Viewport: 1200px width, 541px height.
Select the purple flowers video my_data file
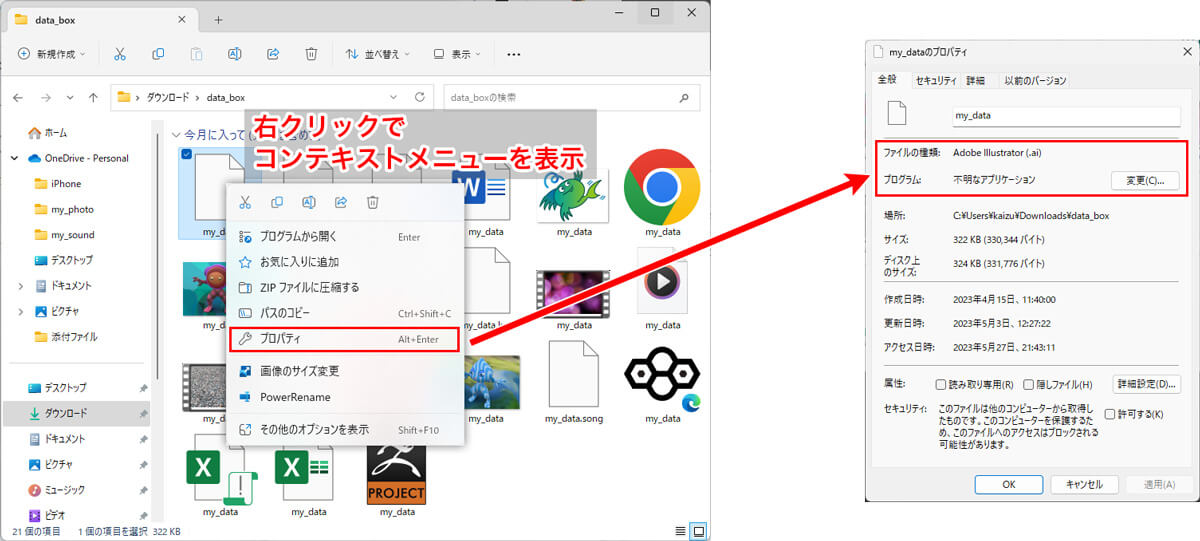[x=573, y=298]
